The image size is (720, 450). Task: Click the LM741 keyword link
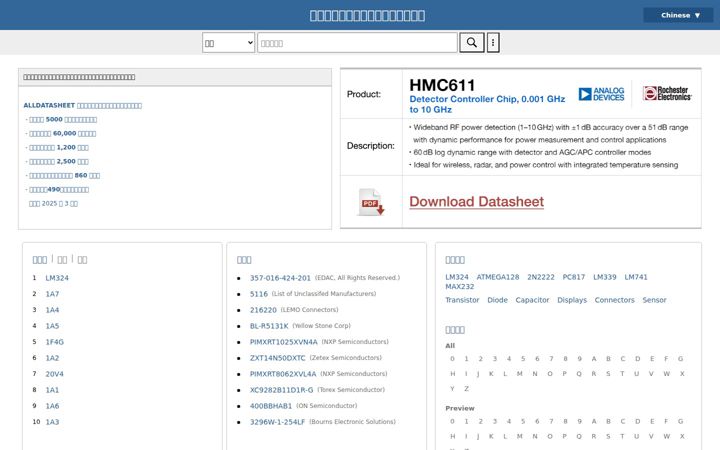tap(636, 277)
